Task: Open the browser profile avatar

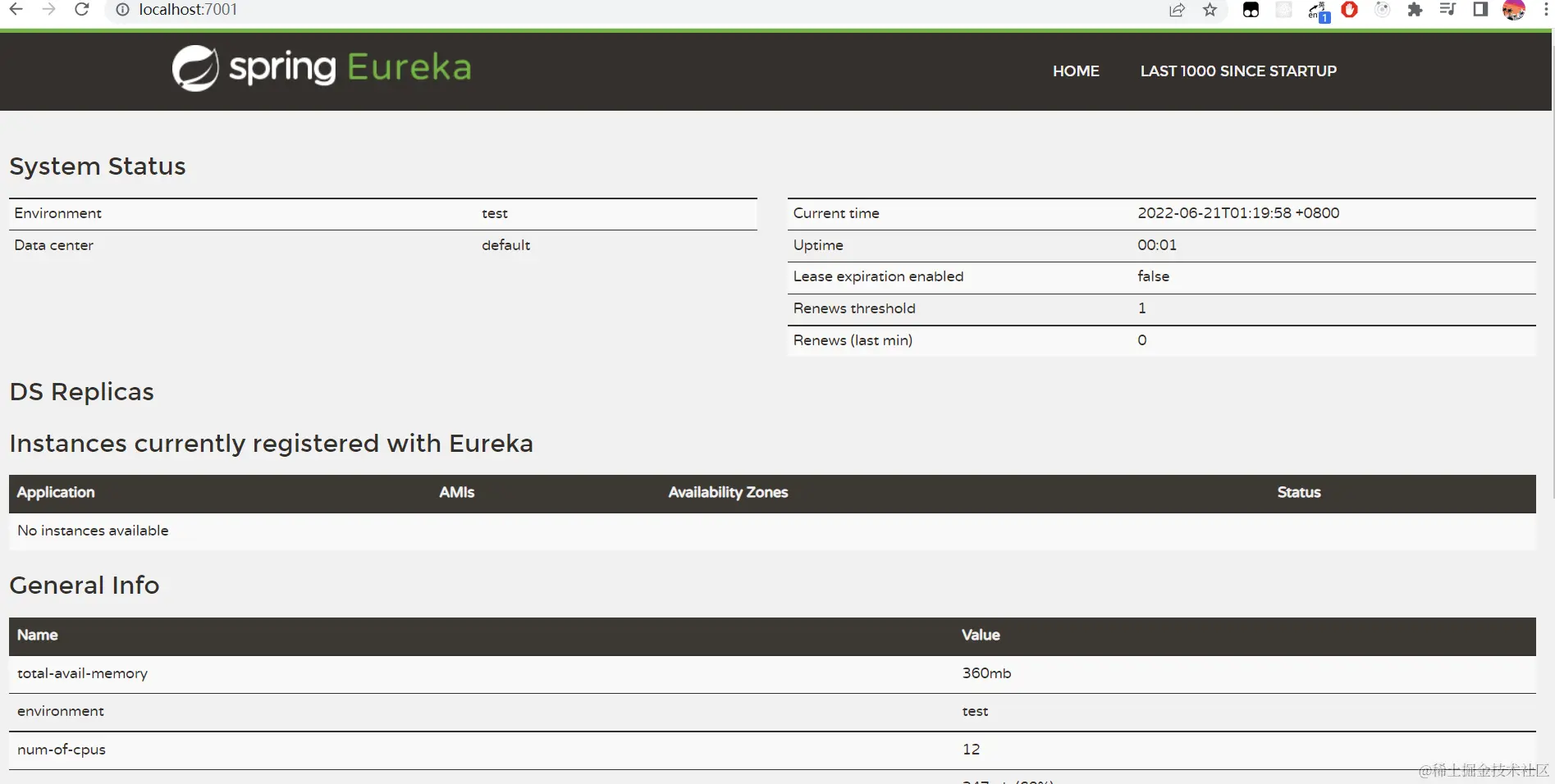Action: tap(1514, 9)
